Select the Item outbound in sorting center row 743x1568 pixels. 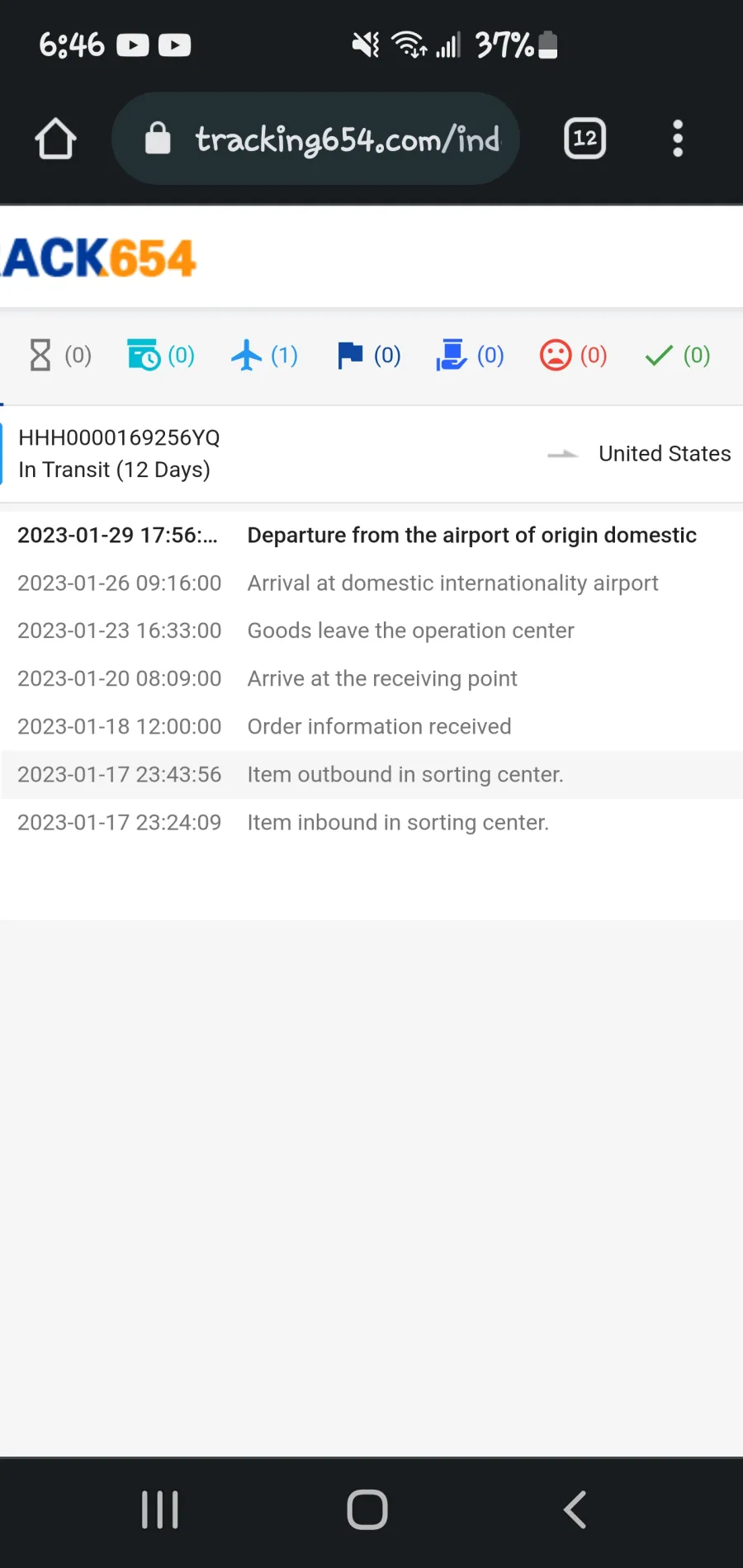tap(371, 775)
